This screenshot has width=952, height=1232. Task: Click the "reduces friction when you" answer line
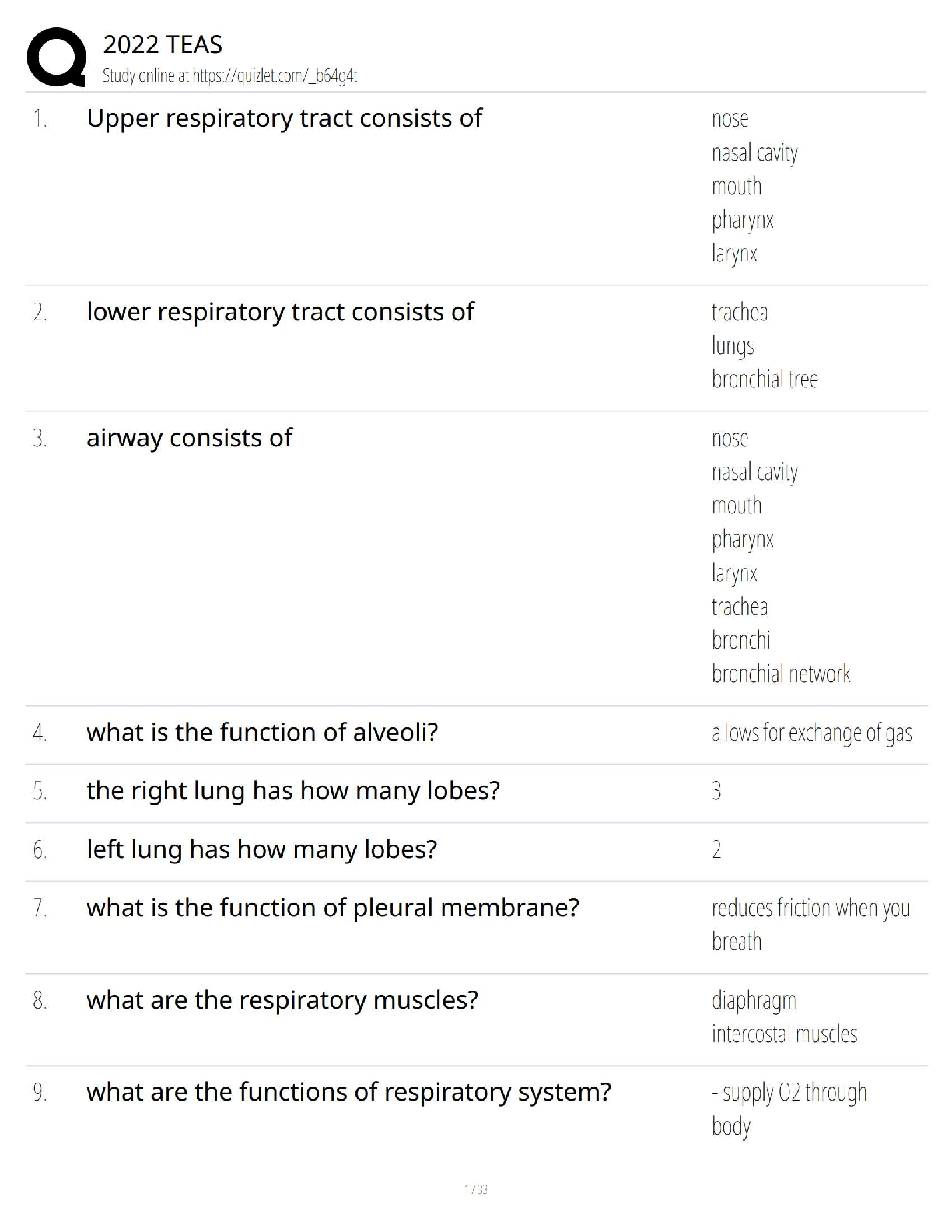click(810, 908)
